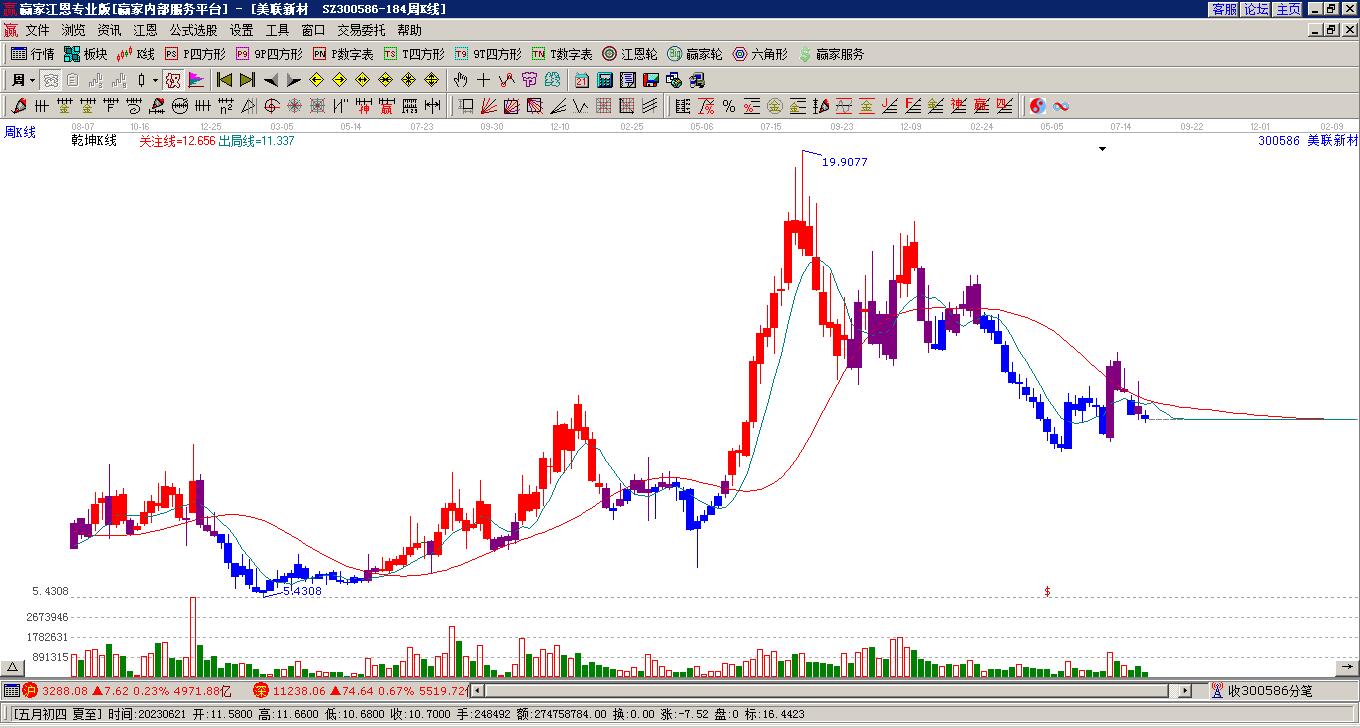Open the 9P四方形 tool
The width and height of the screenshot is (1360, 728).
(269, 54)
